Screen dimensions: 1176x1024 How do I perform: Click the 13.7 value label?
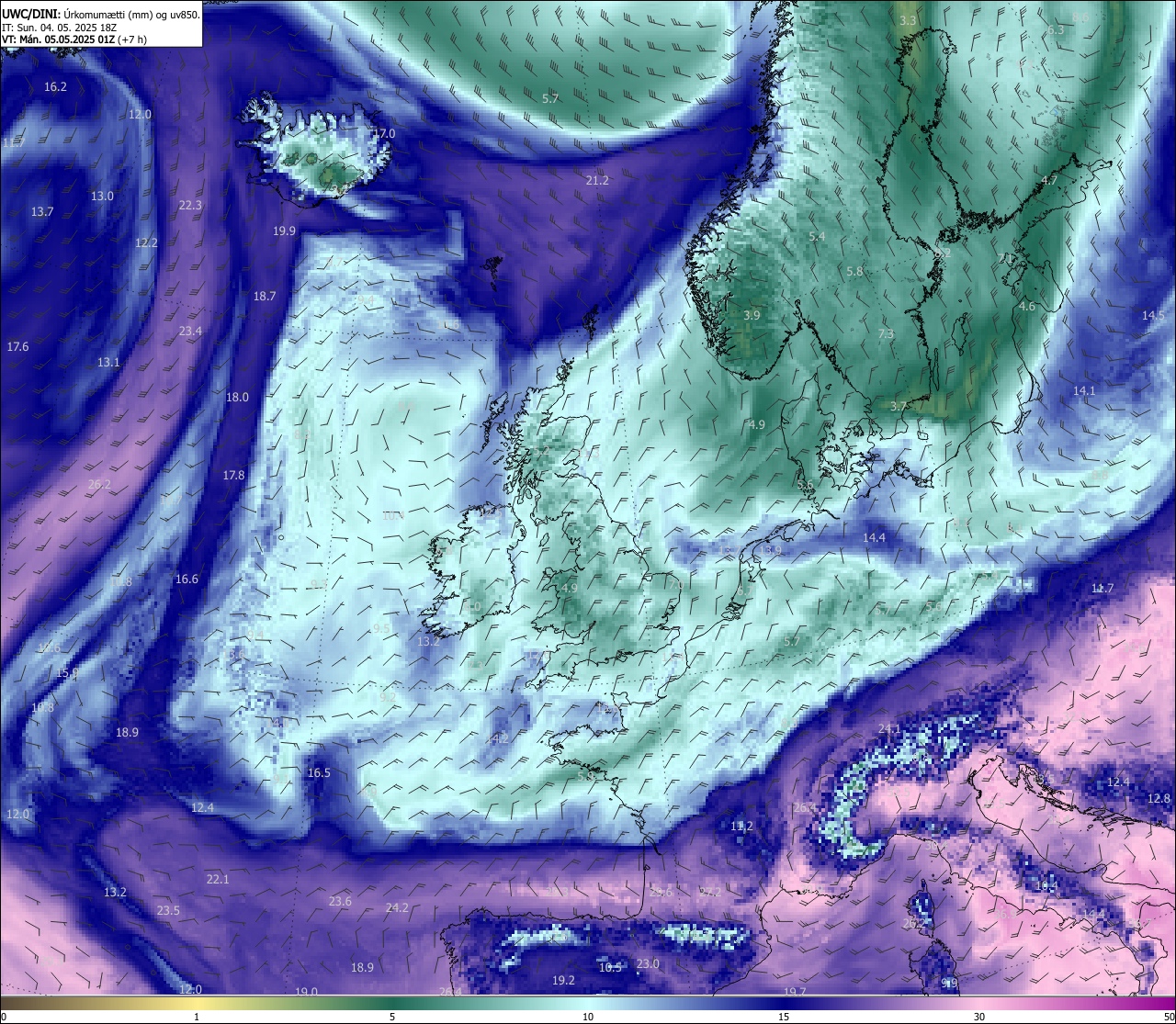42,212
